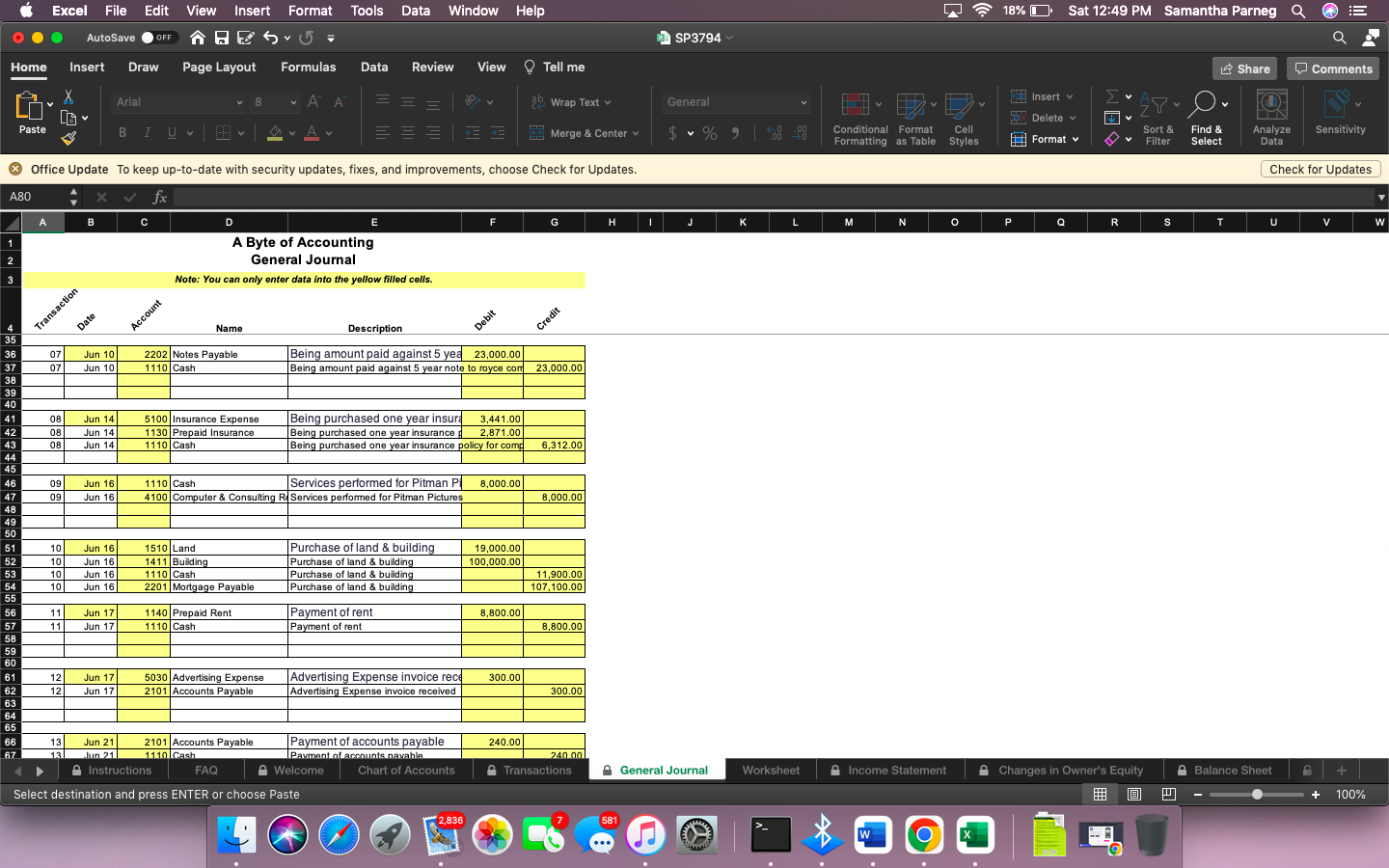
Task: Click the Format Painter brush icon
Action: [68, 138]
